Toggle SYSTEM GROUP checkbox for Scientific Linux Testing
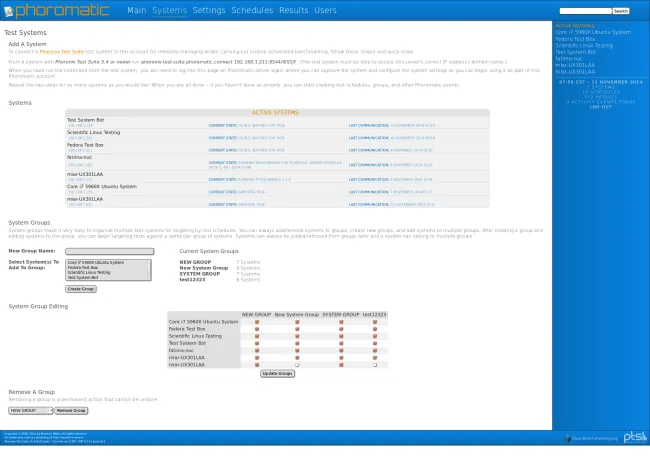The image size is (650, 456). click(341, 336)
